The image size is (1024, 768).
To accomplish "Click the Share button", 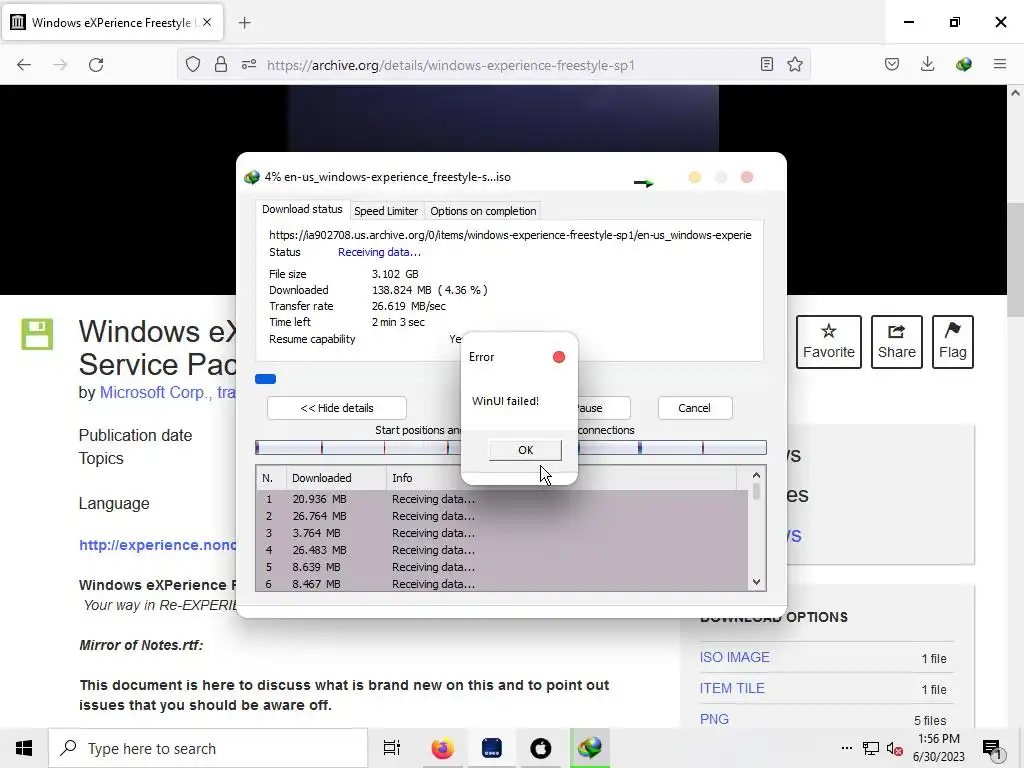I will click(897, 342).
